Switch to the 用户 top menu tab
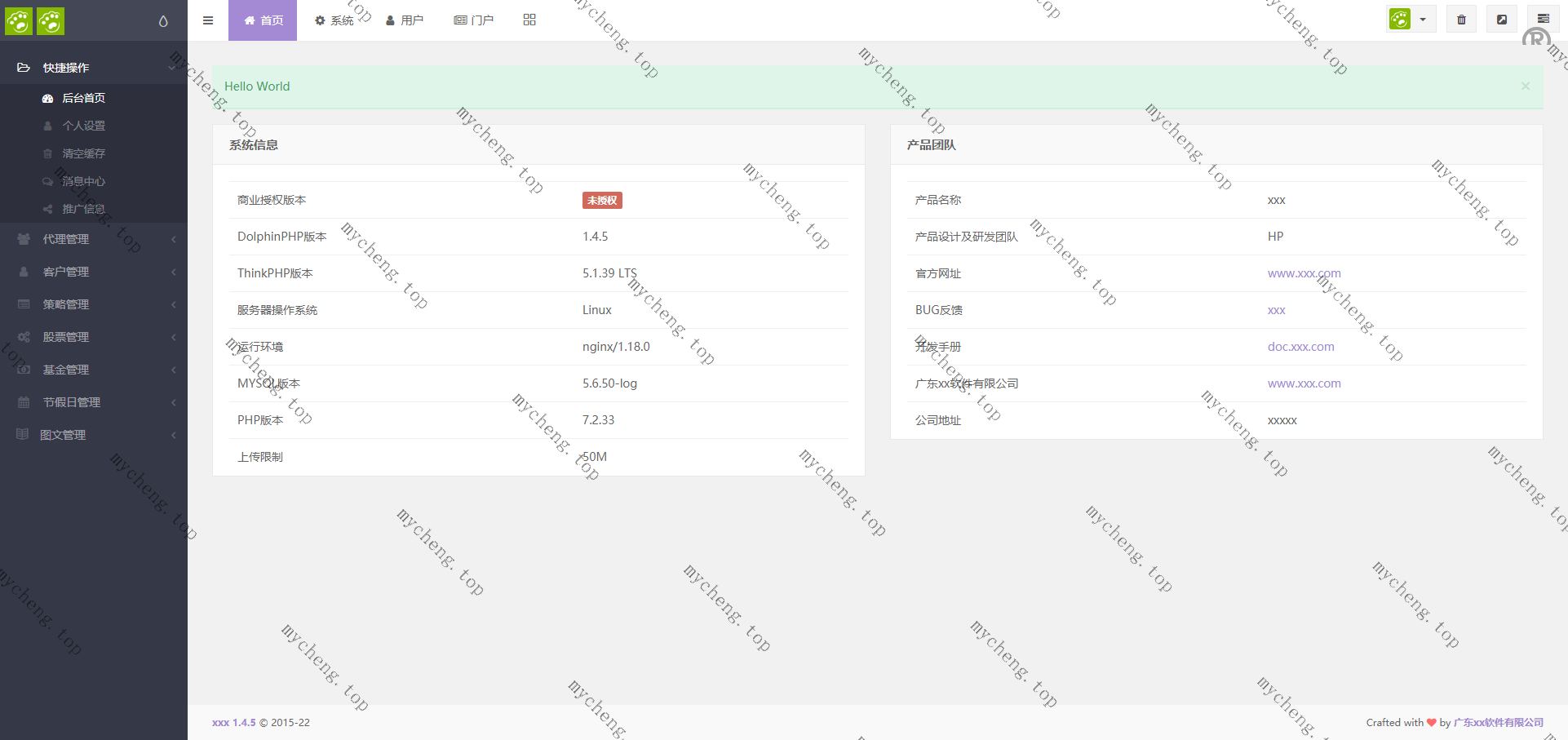Viewport: 1568px width, 740px height. pos(405,20)
